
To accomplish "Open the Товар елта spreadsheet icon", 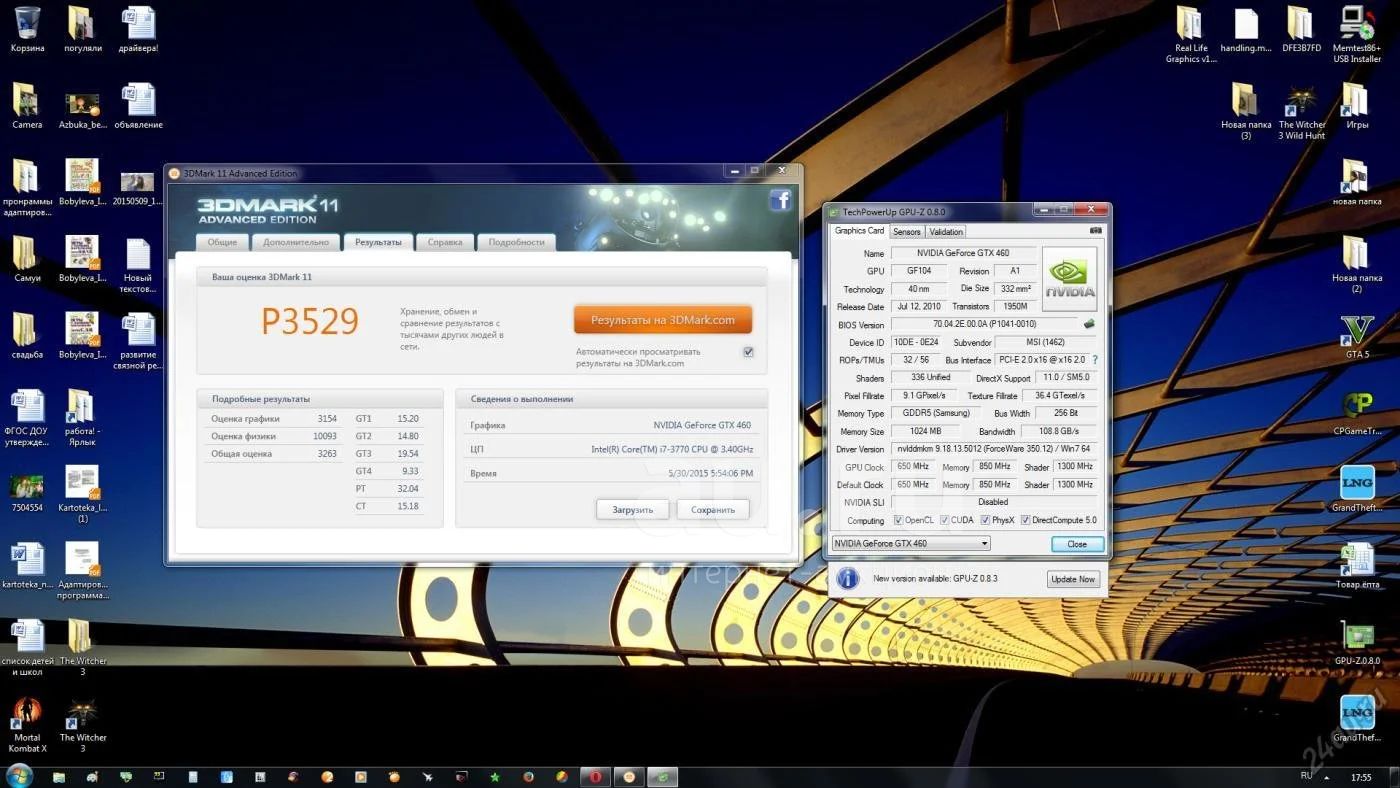I will tap(1357, 559).
